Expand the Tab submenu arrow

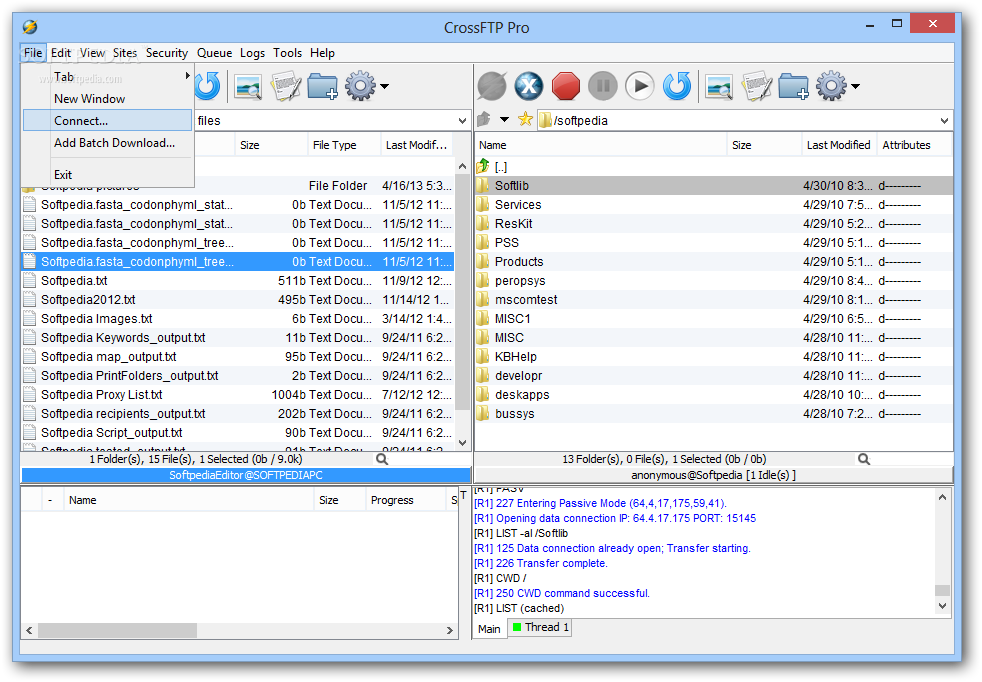[x=187, y=76]
